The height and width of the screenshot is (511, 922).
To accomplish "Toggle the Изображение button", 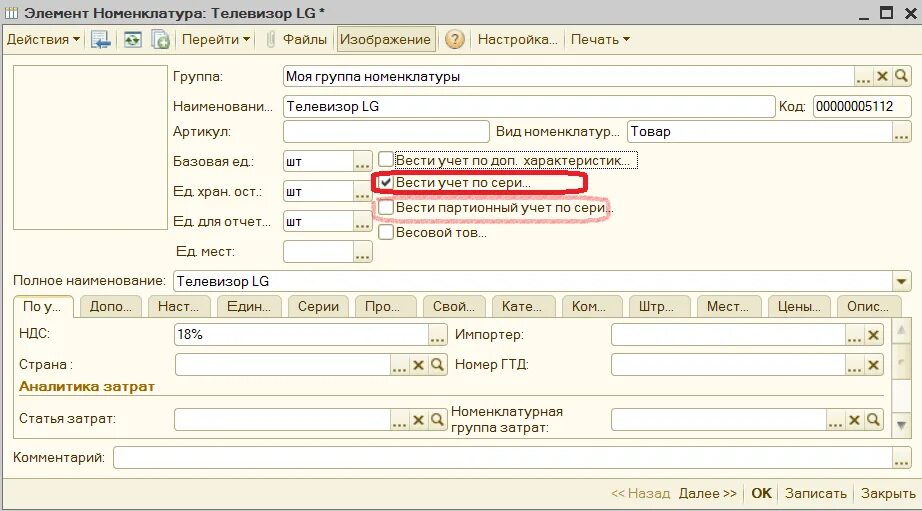I will point(385,40).
